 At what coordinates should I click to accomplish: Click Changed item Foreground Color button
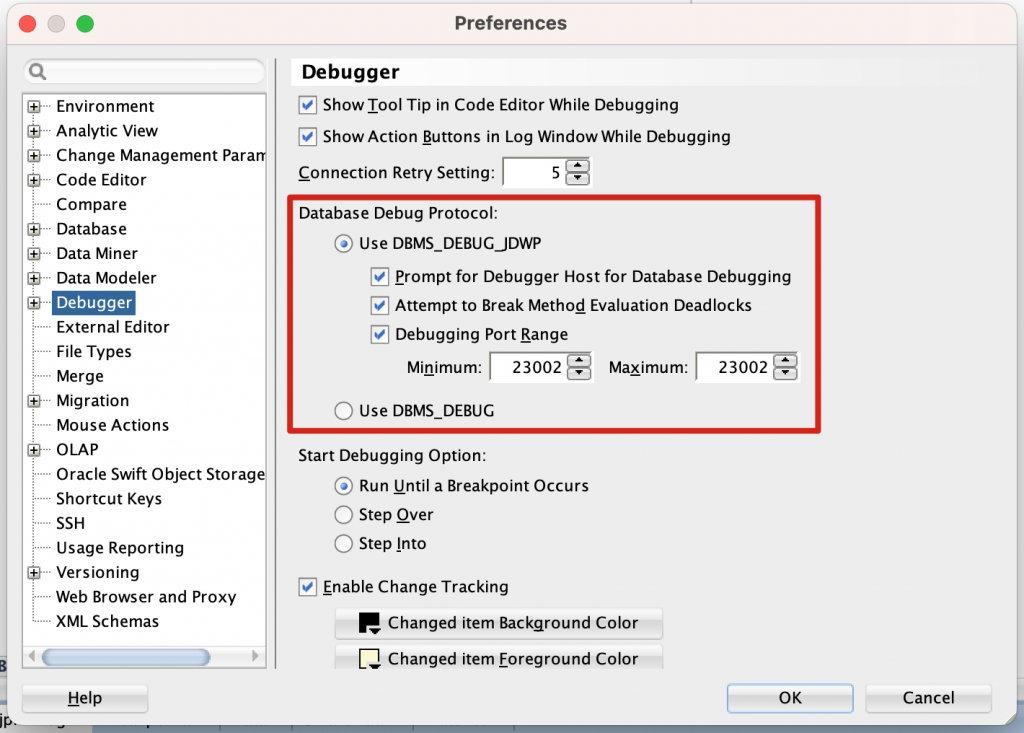point(499,659)
